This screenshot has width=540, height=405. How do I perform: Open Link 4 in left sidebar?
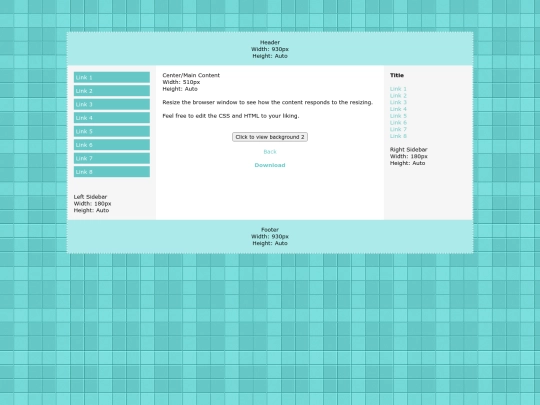coord(112,118)
